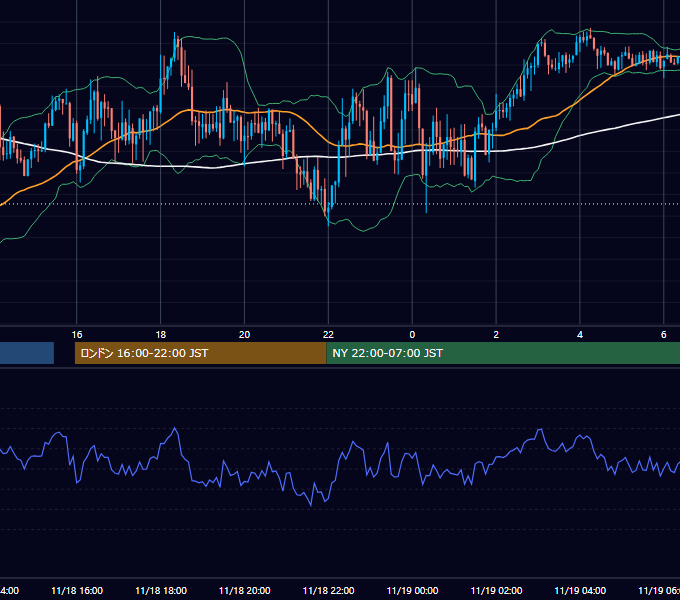Click the '4' hour label on upper axis
Screen dimensions: 680x600
coord(580,334)
